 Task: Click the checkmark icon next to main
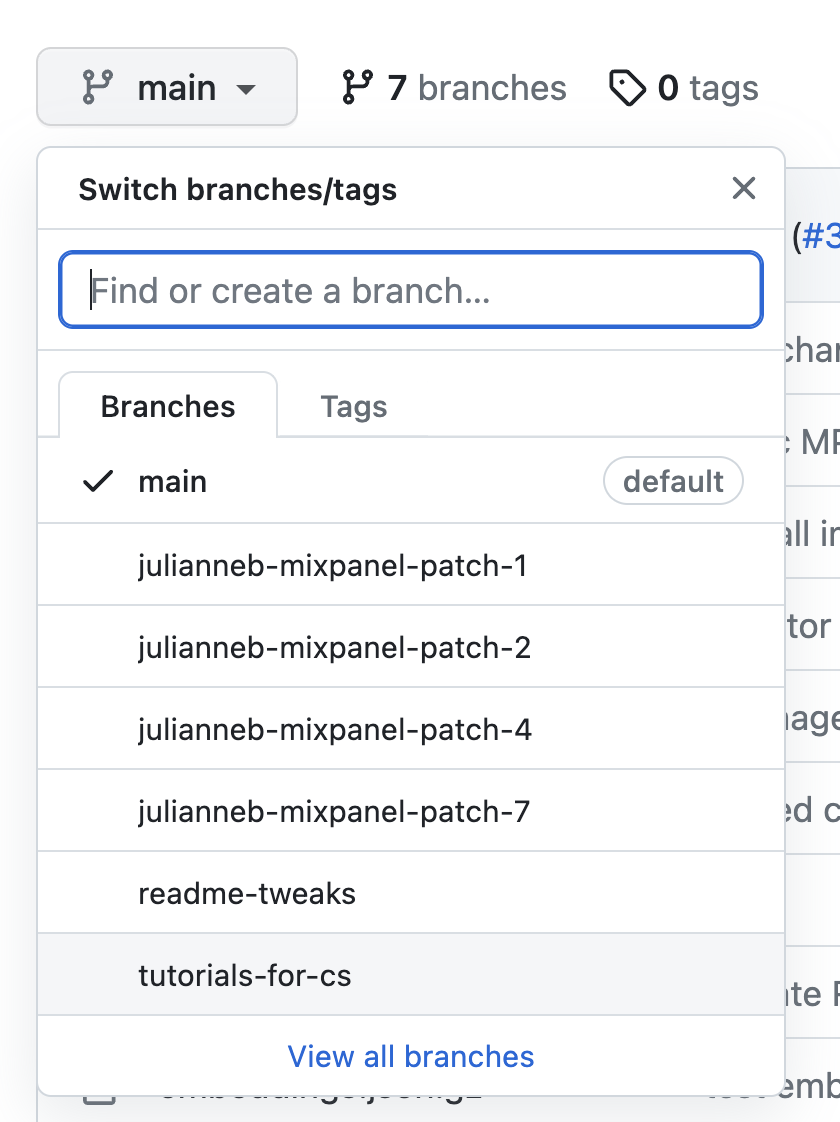pos(98,482)
